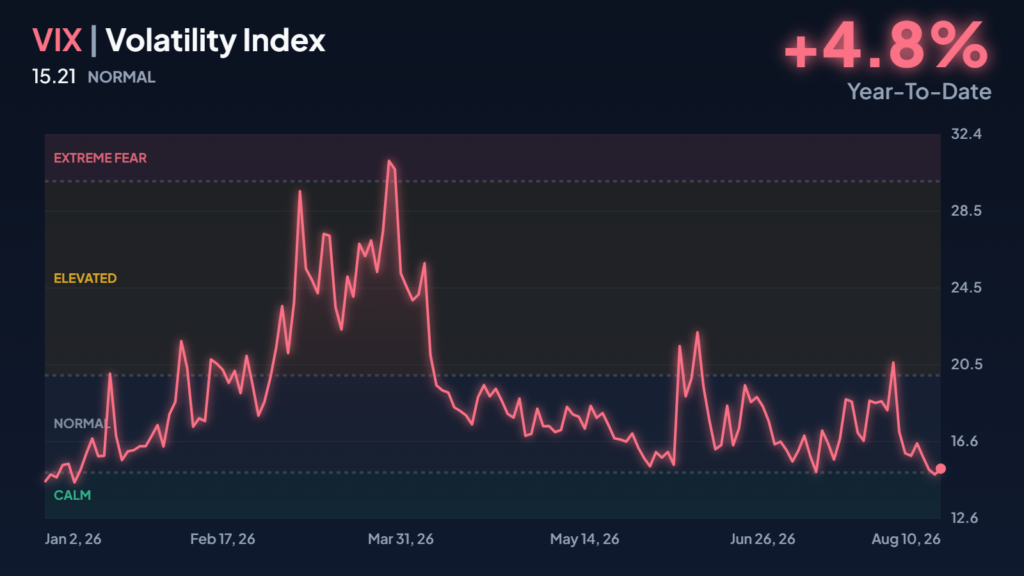Click the VIX ticker label
This screenshot has height=576, width=1024.
coord(57,40)
